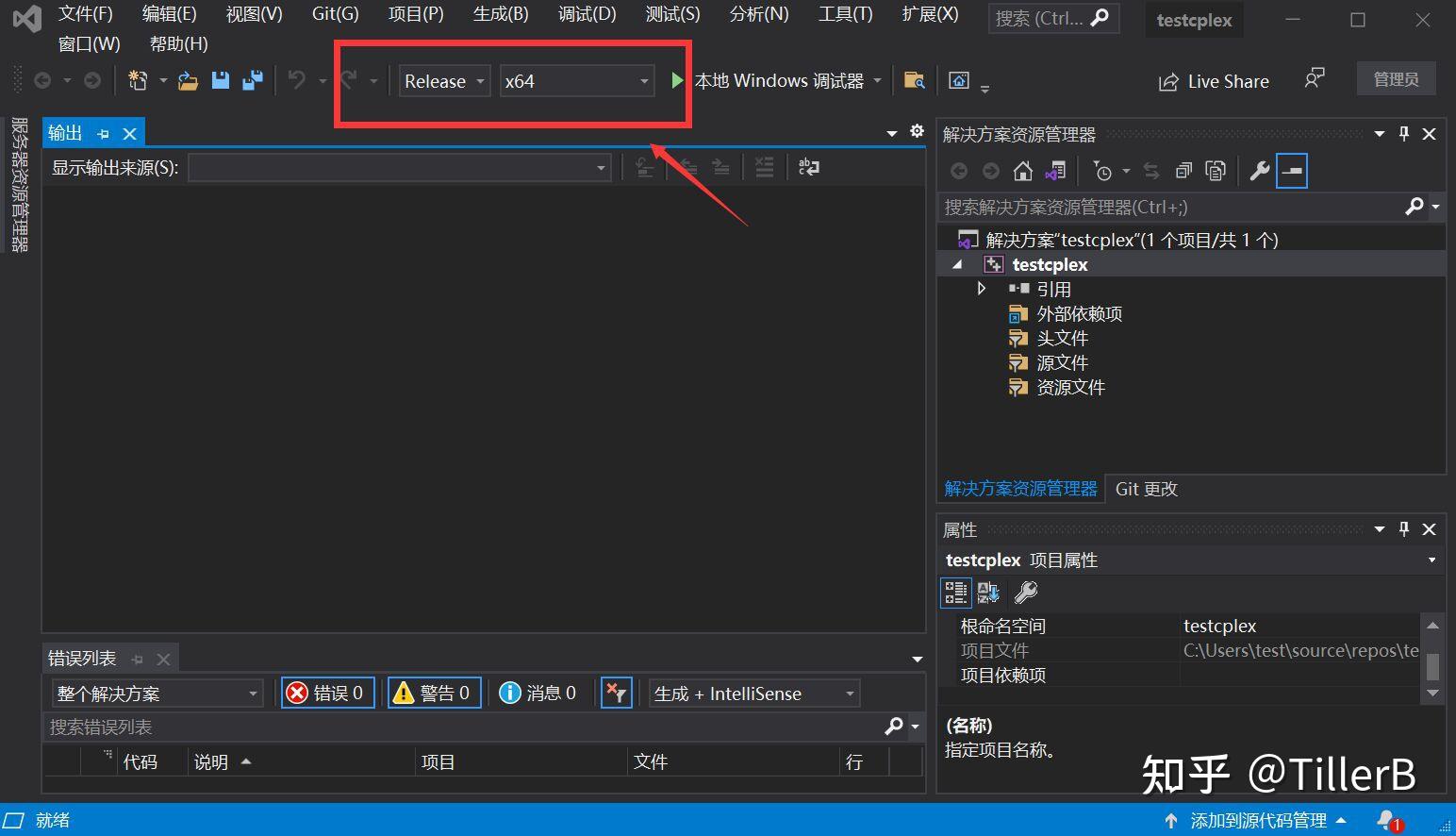Toggle the 错误 0 filter

326,693
